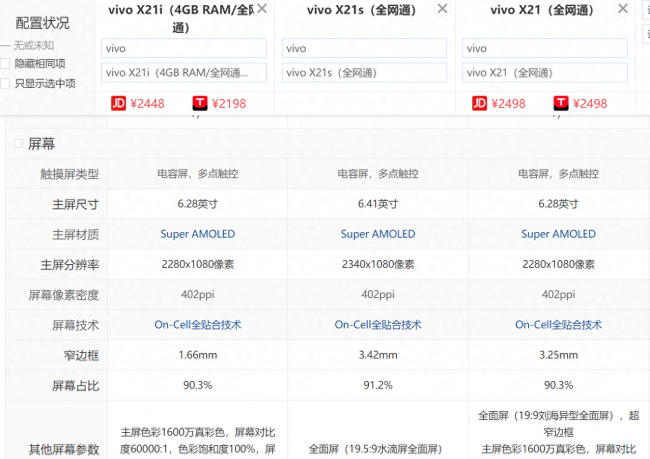Click vivo X21i (4GB RAM/全网通) column title
Viewport: 650px width, 459px height.
pyautogui.click(x=181, y=18)
